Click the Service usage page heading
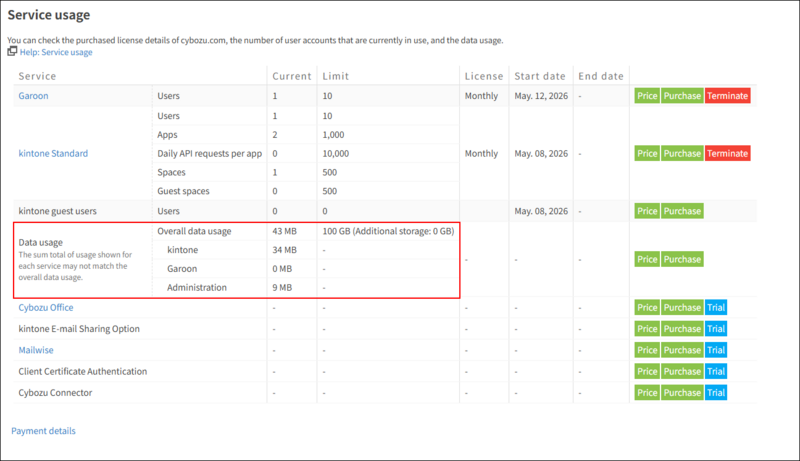The image size is (800, 461). [x=49, y=15]
